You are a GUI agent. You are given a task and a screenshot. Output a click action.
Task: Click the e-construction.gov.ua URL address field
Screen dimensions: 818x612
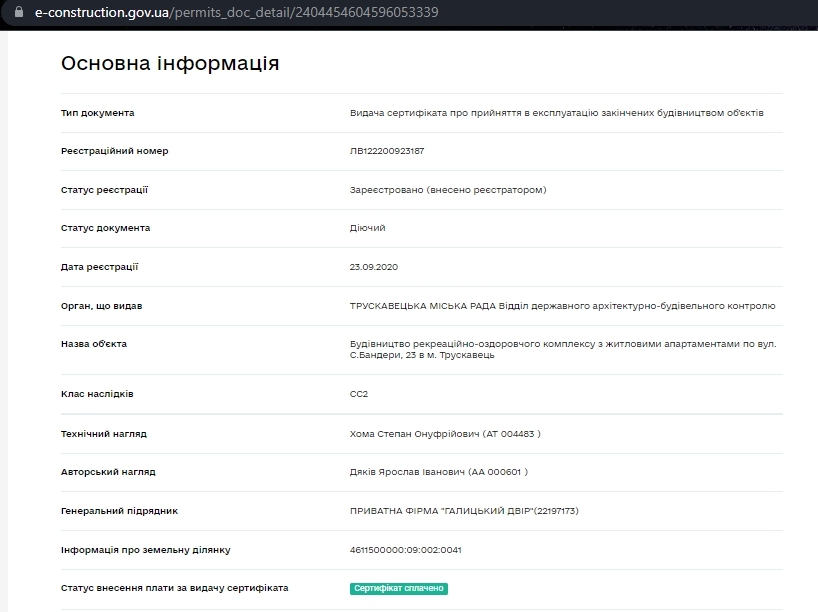(x=236, y=12)
